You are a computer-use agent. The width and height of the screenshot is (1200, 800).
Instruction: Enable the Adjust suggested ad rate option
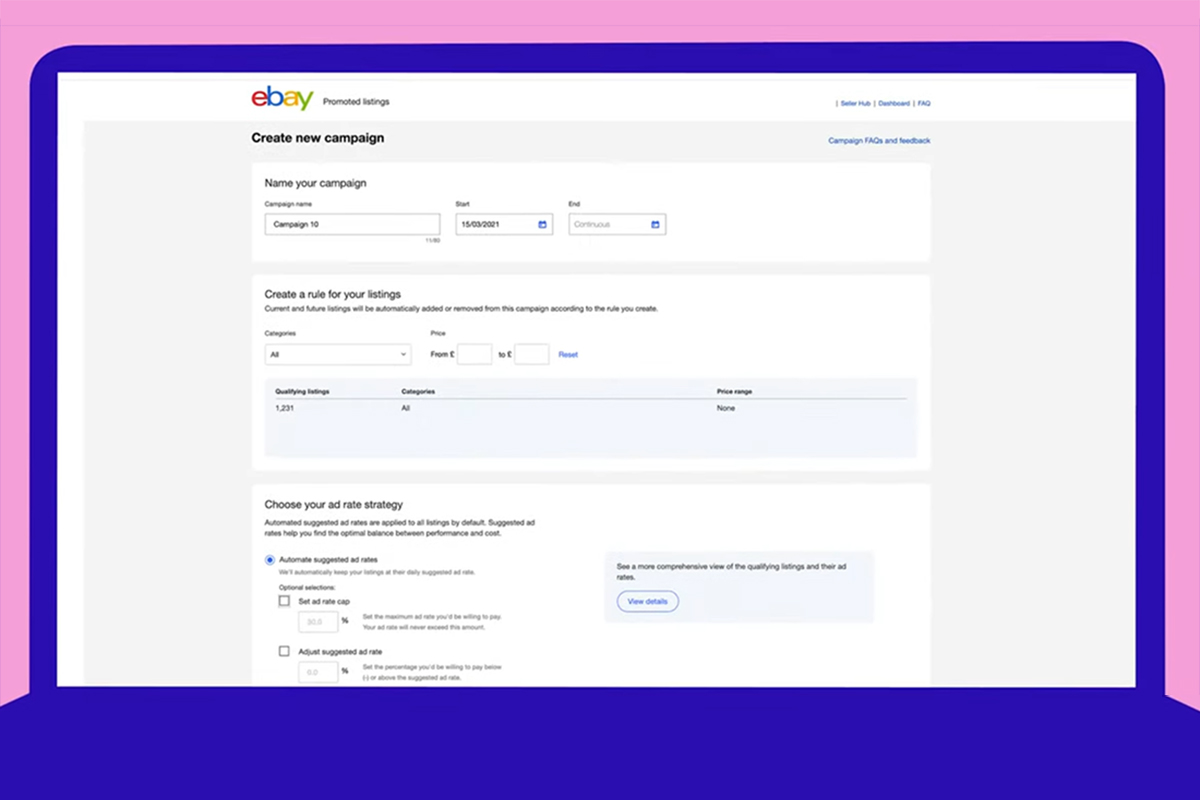pos(284,651)
